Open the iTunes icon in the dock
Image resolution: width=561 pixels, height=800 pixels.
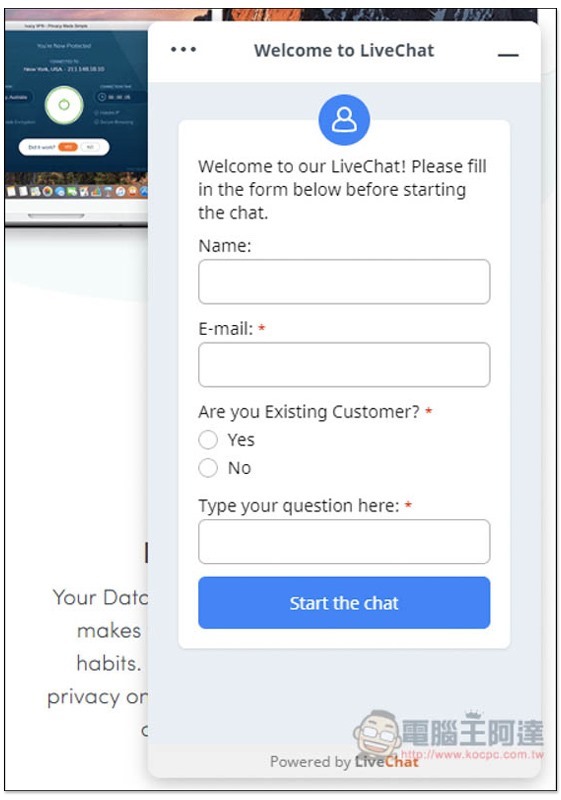coord(120,191)
